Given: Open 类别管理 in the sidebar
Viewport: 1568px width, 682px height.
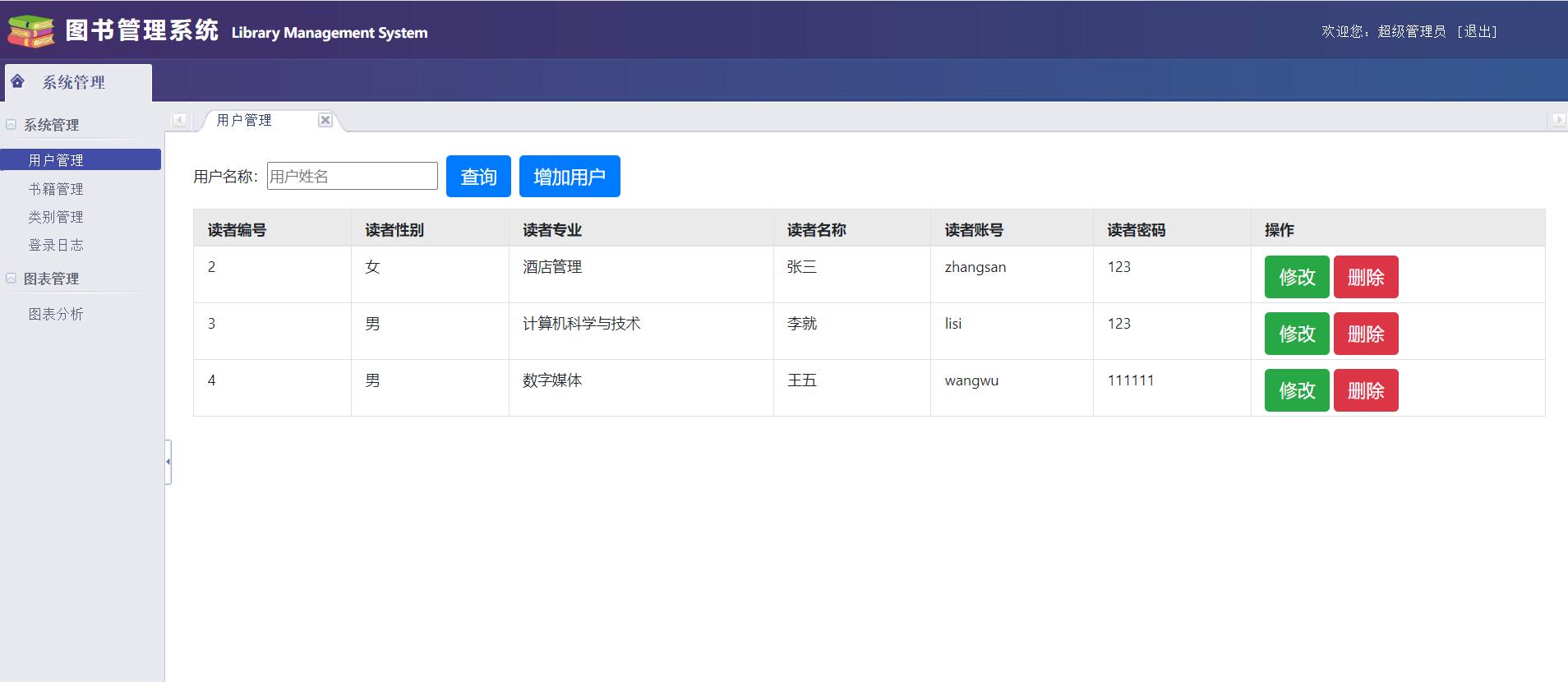Looking at the screenshot, I should tap(56, 217).
